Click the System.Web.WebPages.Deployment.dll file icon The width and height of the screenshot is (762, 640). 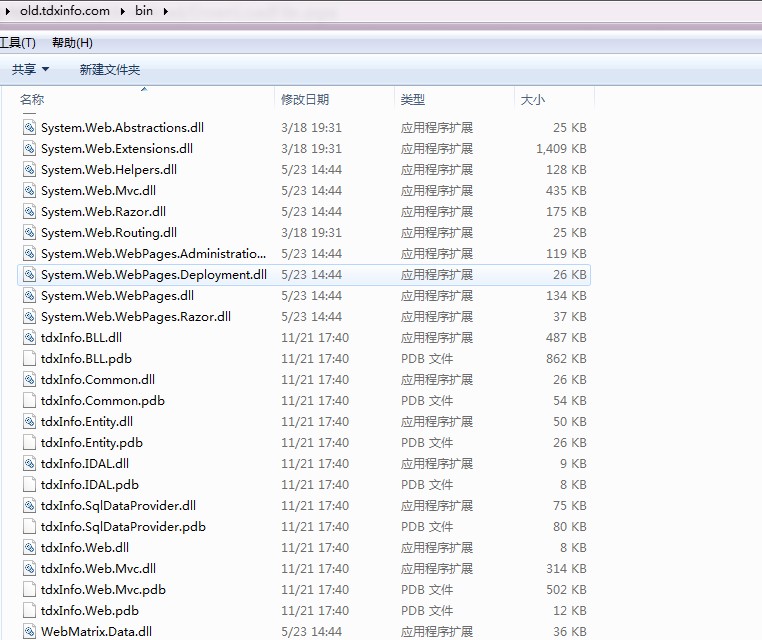[30, 275]
